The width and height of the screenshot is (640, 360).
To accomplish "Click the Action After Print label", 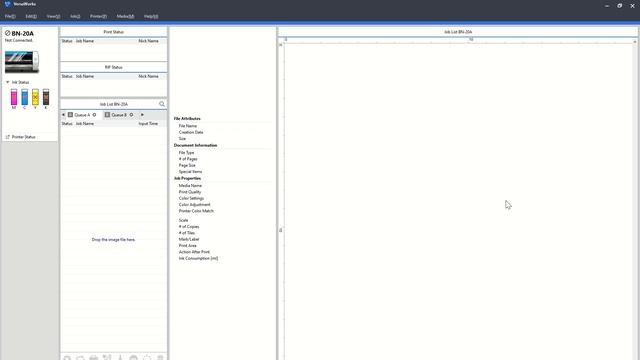I will [x=194, y=252].
